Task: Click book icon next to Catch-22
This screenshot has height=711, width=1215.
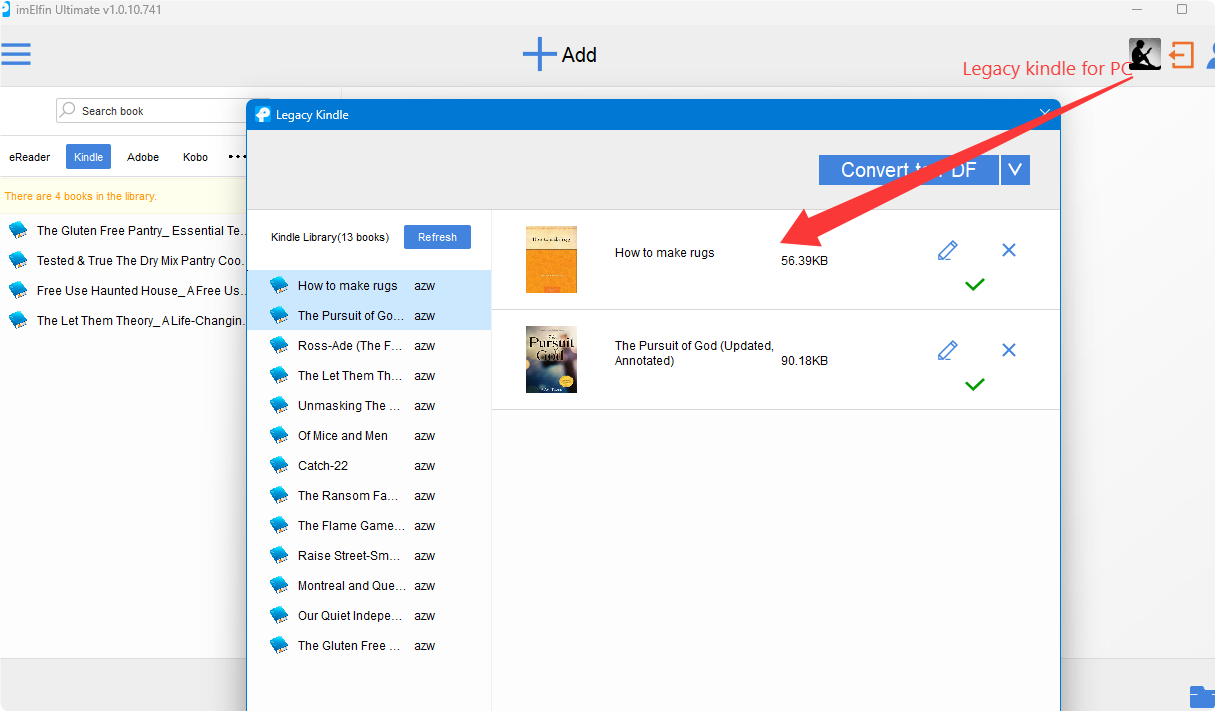Action: click(x=279, y=465)
